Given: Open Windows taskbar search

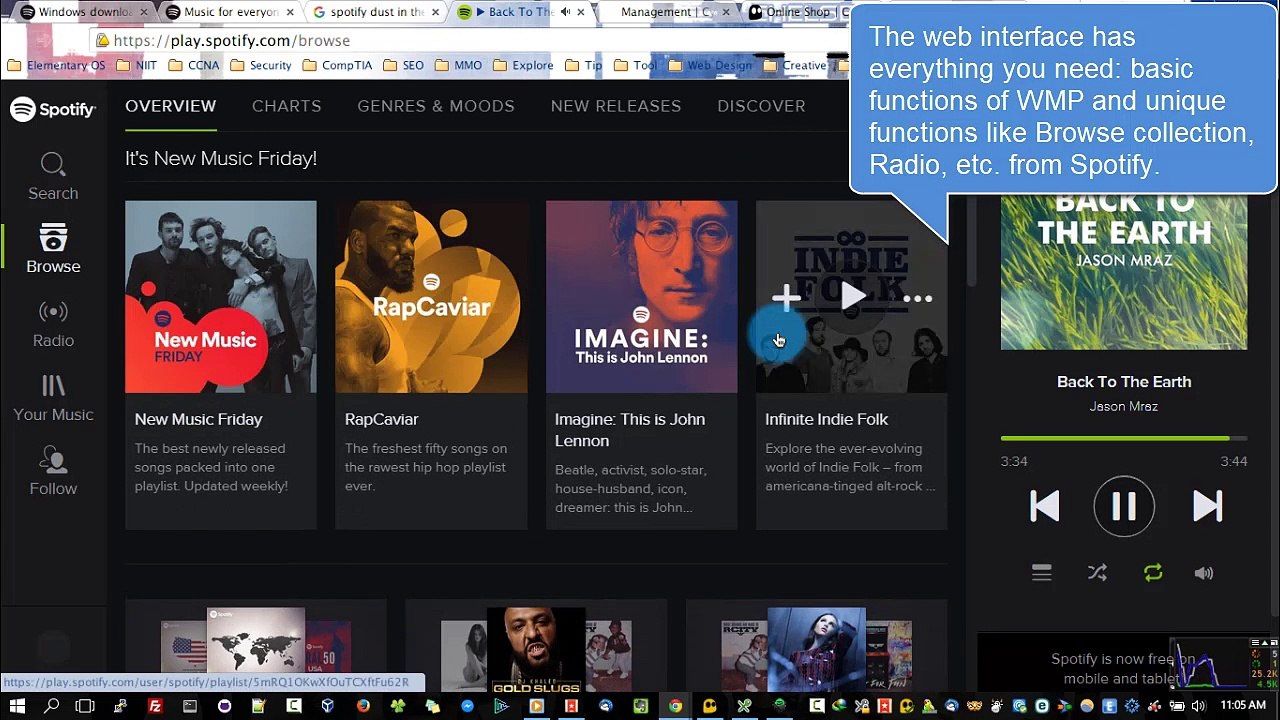Looking at the screenshot, I should pos(51,706).
